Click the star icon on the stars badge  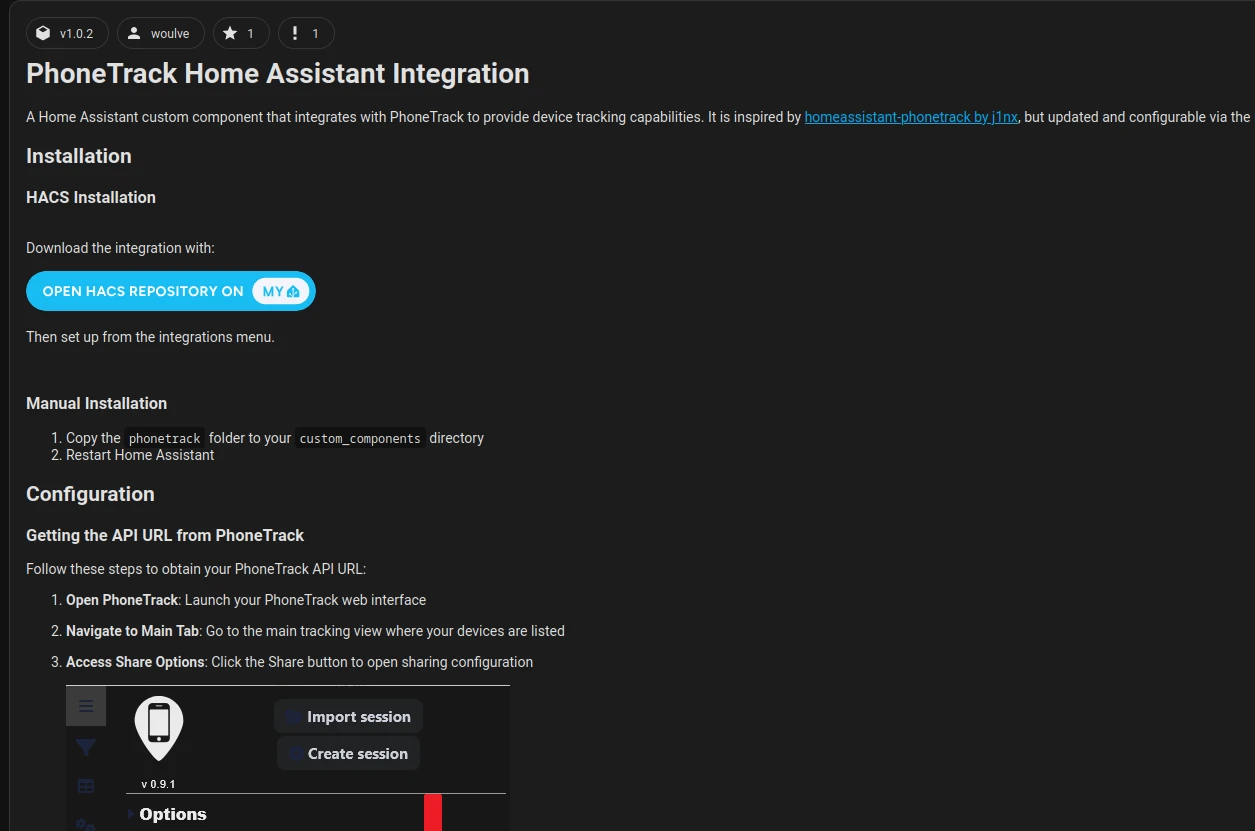pos(229,33)
